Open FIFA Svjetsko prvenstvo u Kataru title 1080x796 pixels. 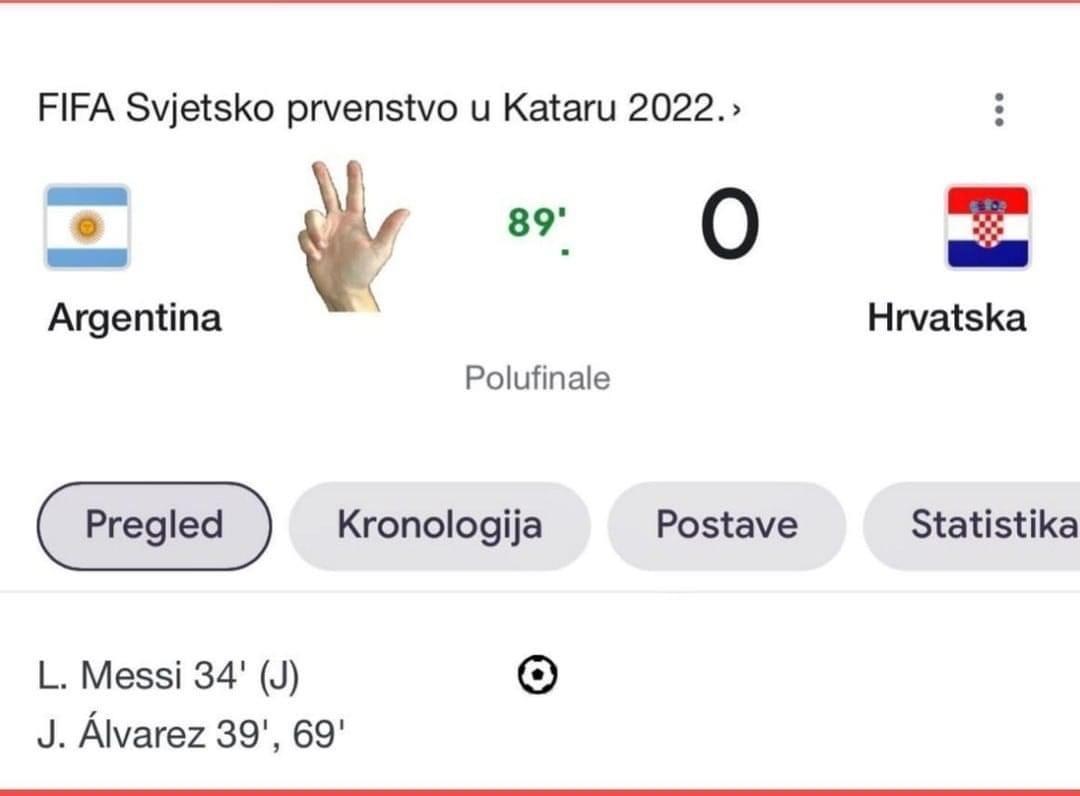point(380,109)
